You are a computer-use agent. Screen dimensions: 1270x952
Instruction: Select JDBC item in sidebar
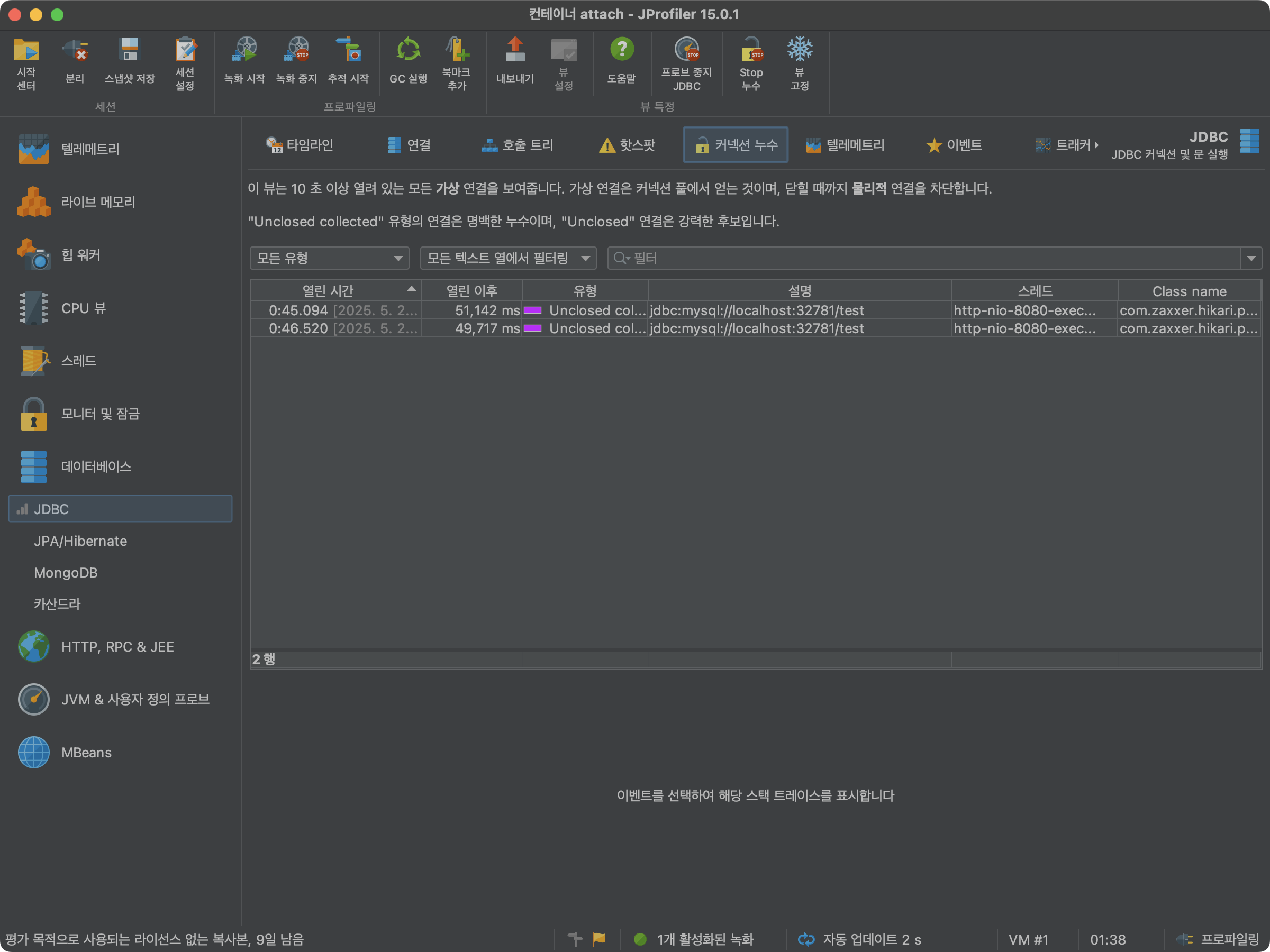click(121, 509)
